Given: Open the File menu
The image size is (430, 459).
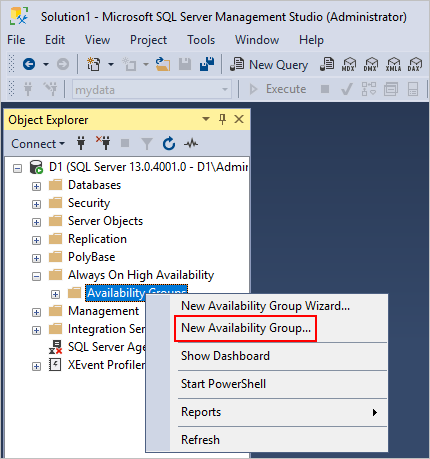Looking at the screenshot, I should click(x=16, y=40).
